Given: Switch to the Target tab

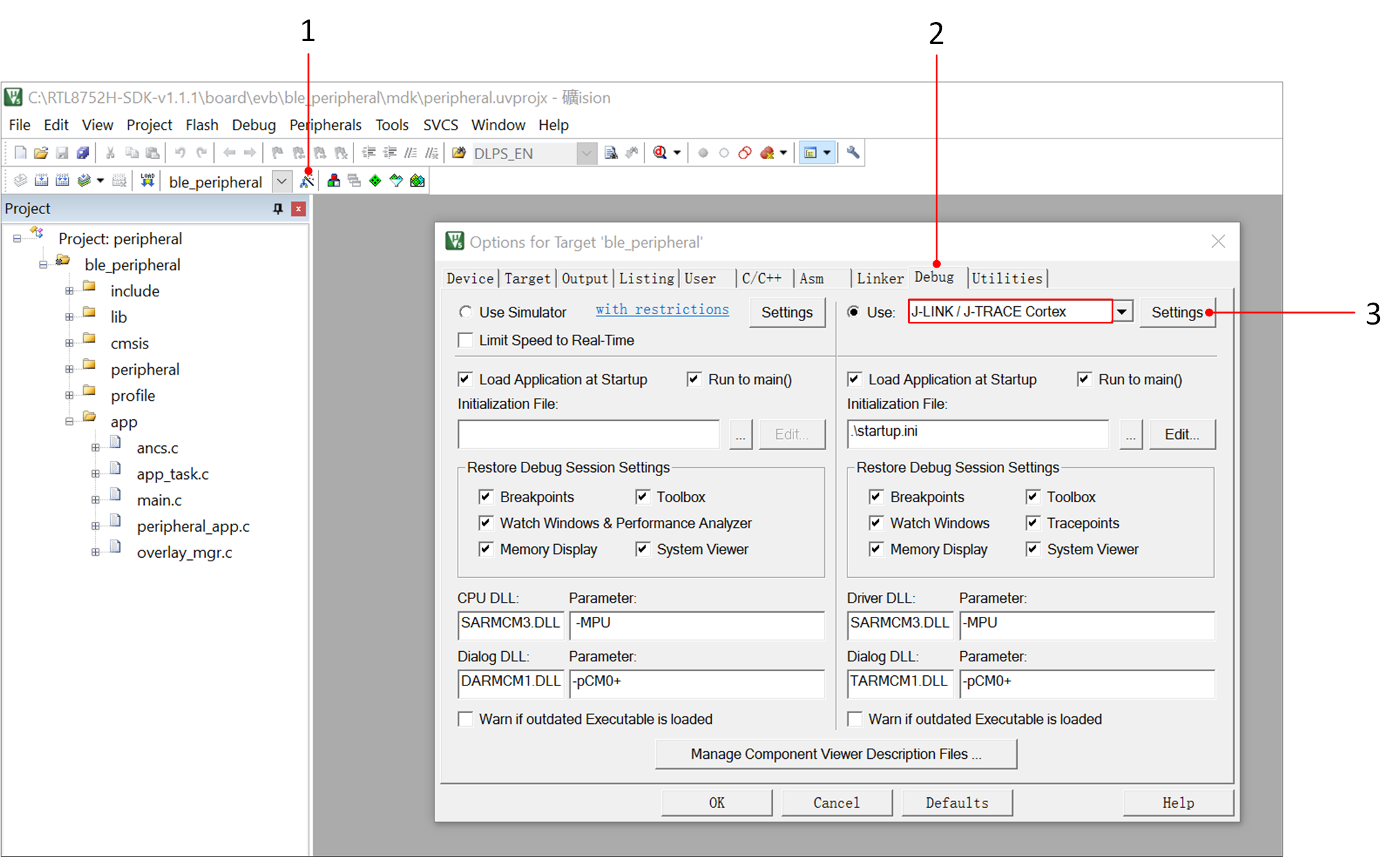Looking at the screenshot, I should click(527, 279).
